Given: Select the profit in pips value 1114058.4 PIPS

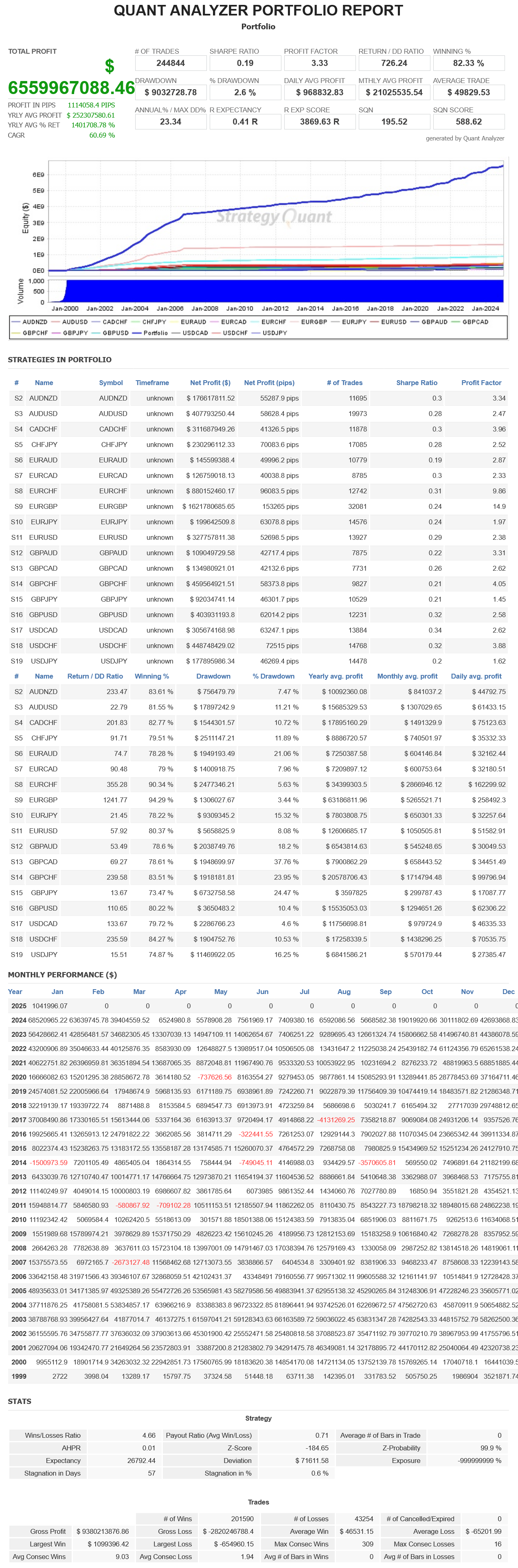Looking at the screenshot, I should [91, 105].
